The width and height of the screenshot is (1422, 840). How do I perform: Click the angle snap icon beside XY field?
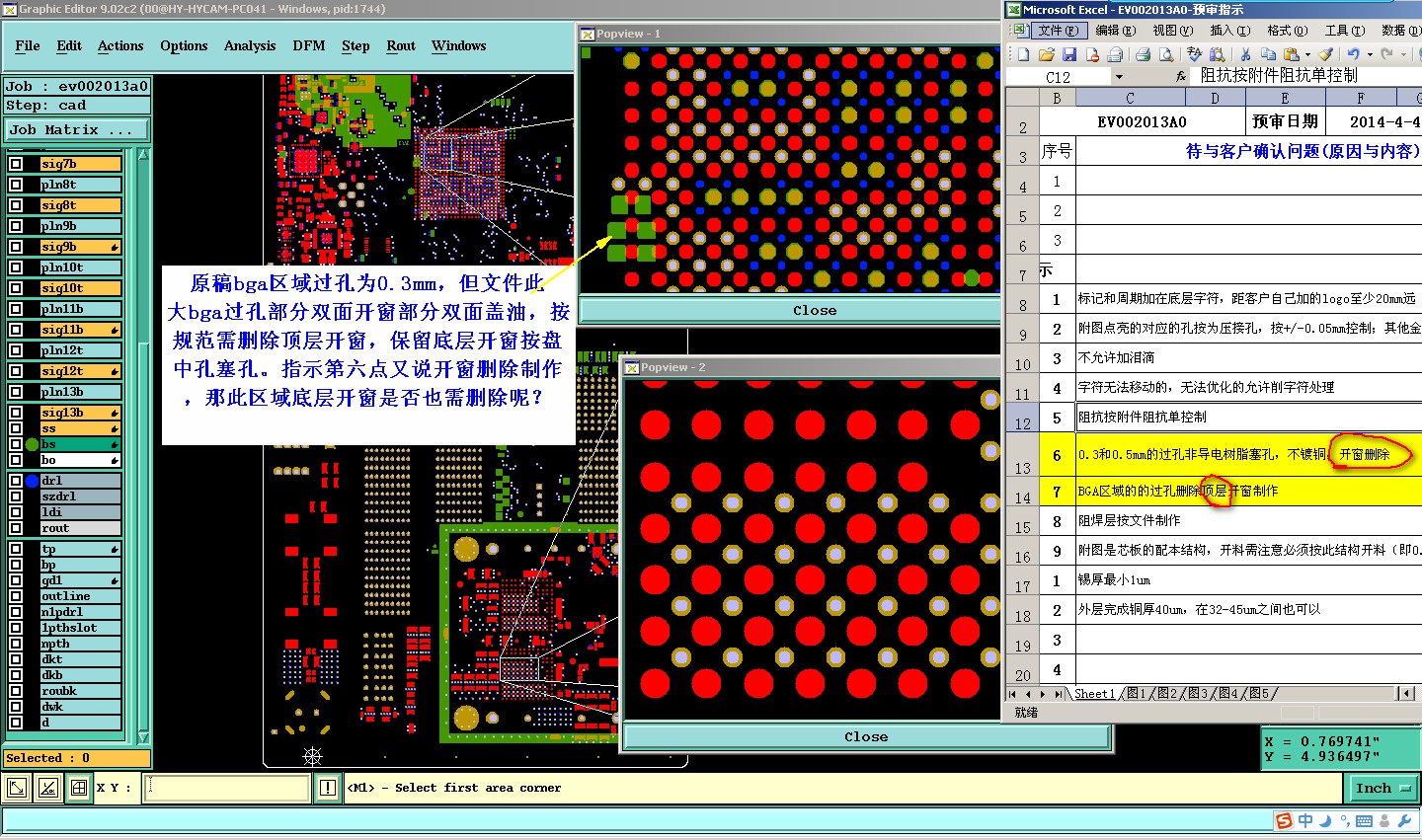tap(47, 788)
